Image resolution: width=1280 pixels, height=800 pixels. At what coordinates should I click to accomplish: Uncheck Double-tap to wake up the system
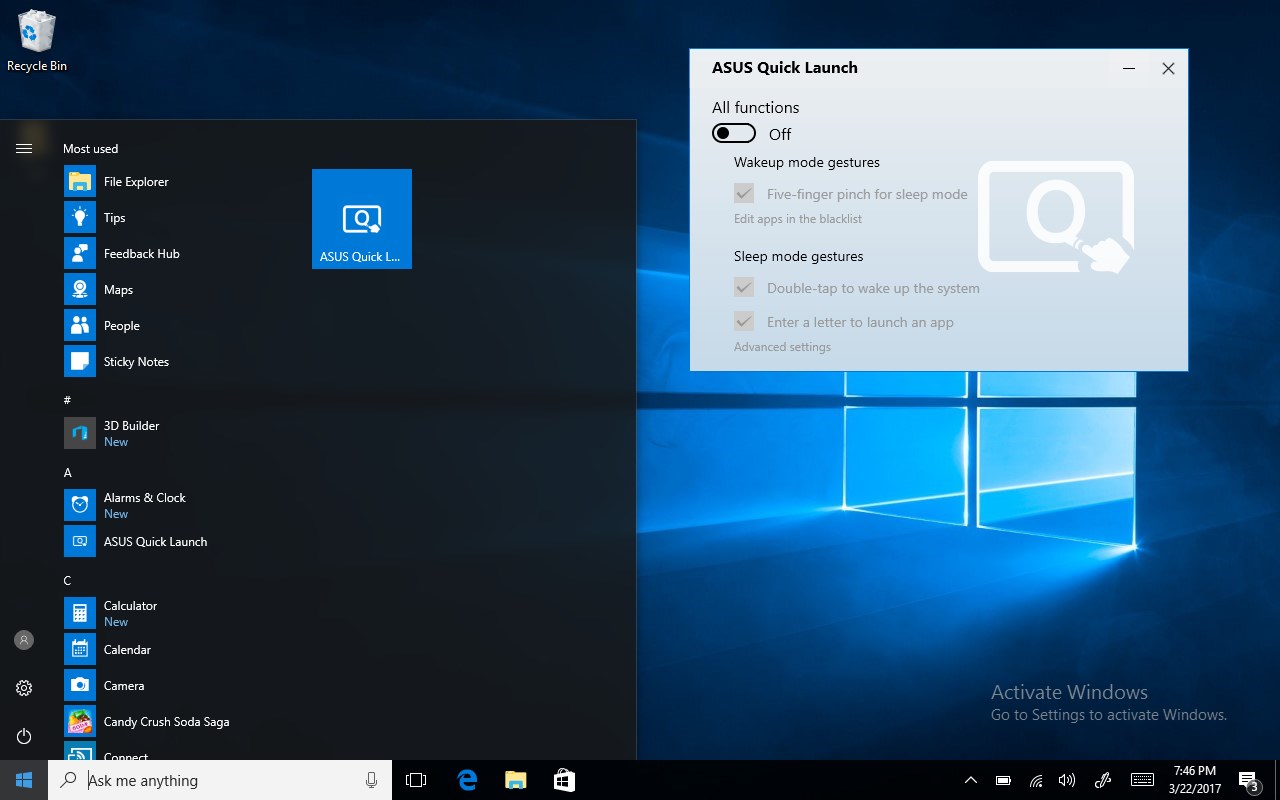click(x=744, y=287)
